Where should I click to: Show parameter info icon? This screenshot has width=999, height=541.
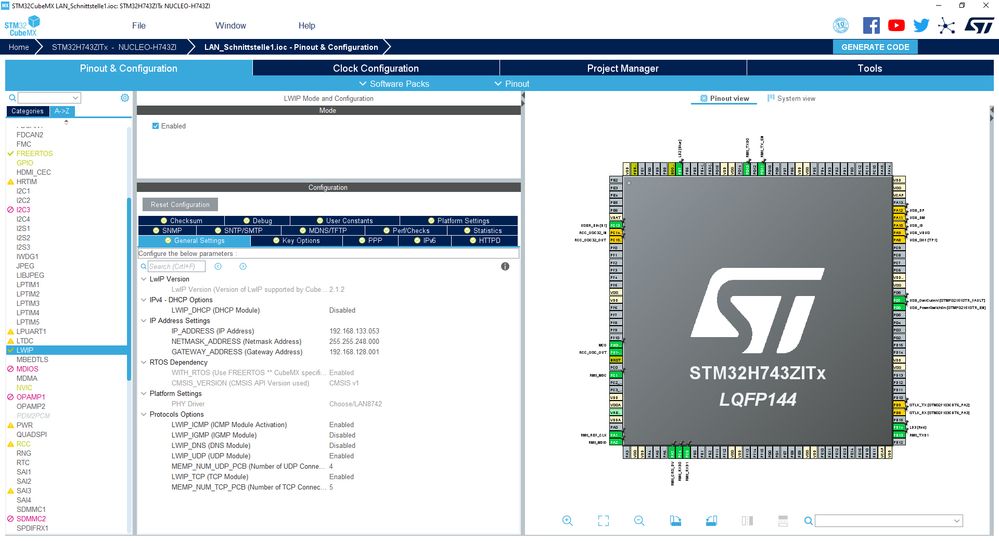tap(505, 266)
